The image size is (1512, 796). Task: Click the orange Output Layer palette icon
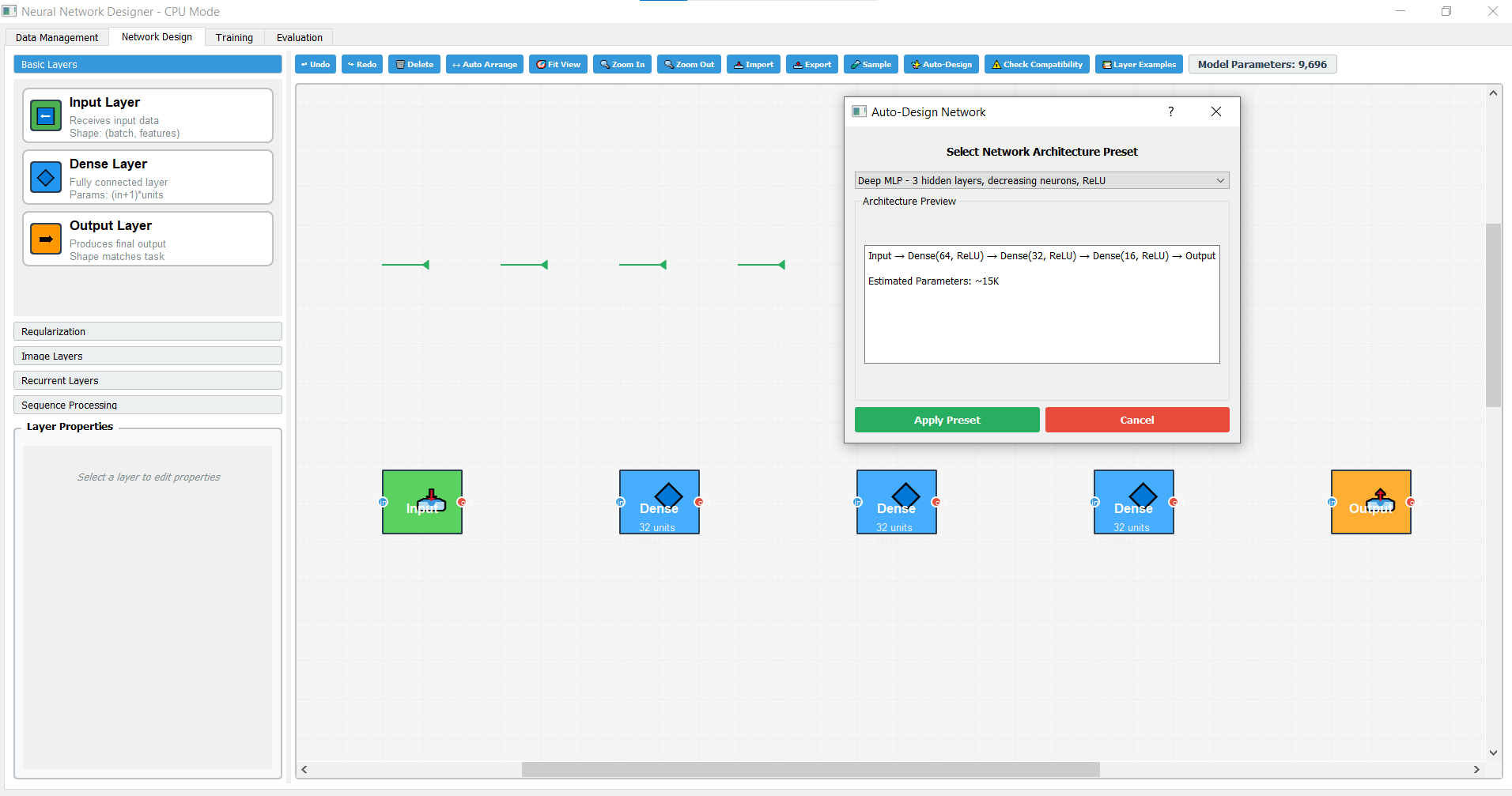pyautogui.click(x=46, y=239)
